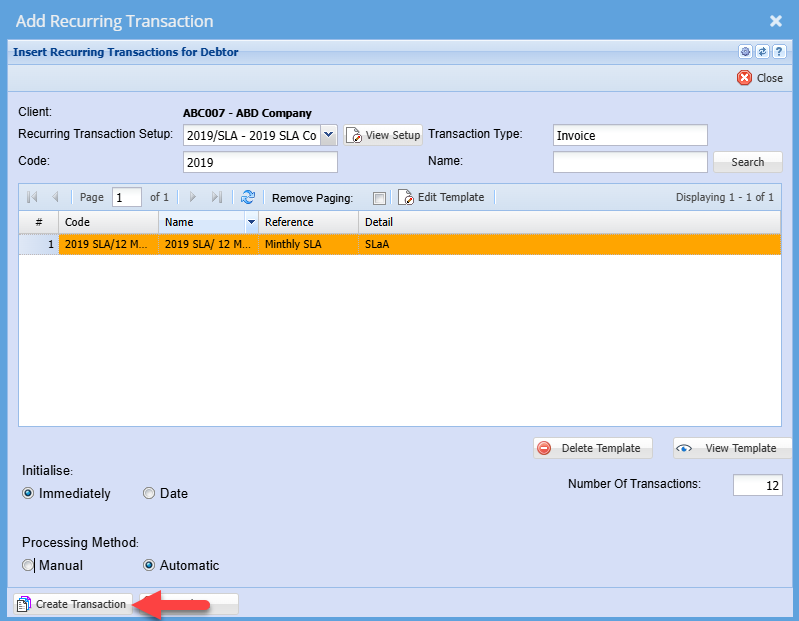Click the panel refresh icon beside help
The height and width of the screenshot is (621, 799).
(762, 52)
